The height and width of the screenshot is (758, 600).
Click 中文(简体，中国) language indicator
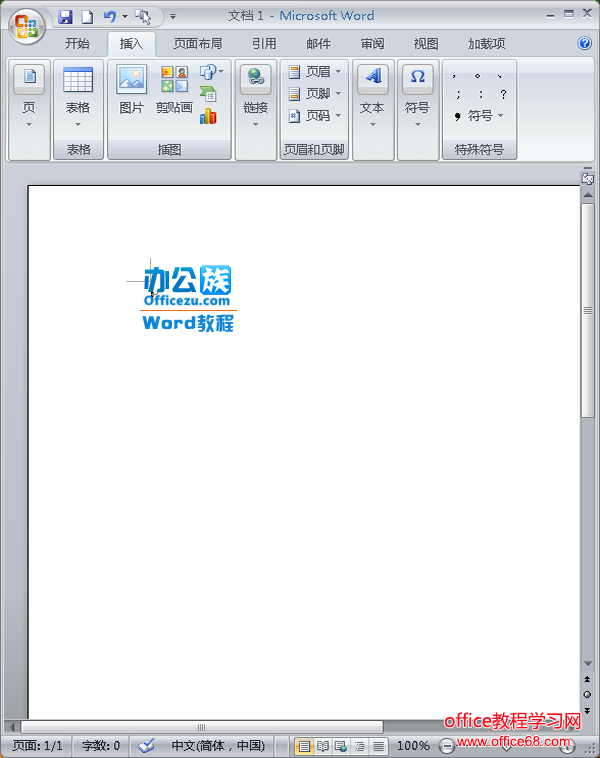pos(218,746)
